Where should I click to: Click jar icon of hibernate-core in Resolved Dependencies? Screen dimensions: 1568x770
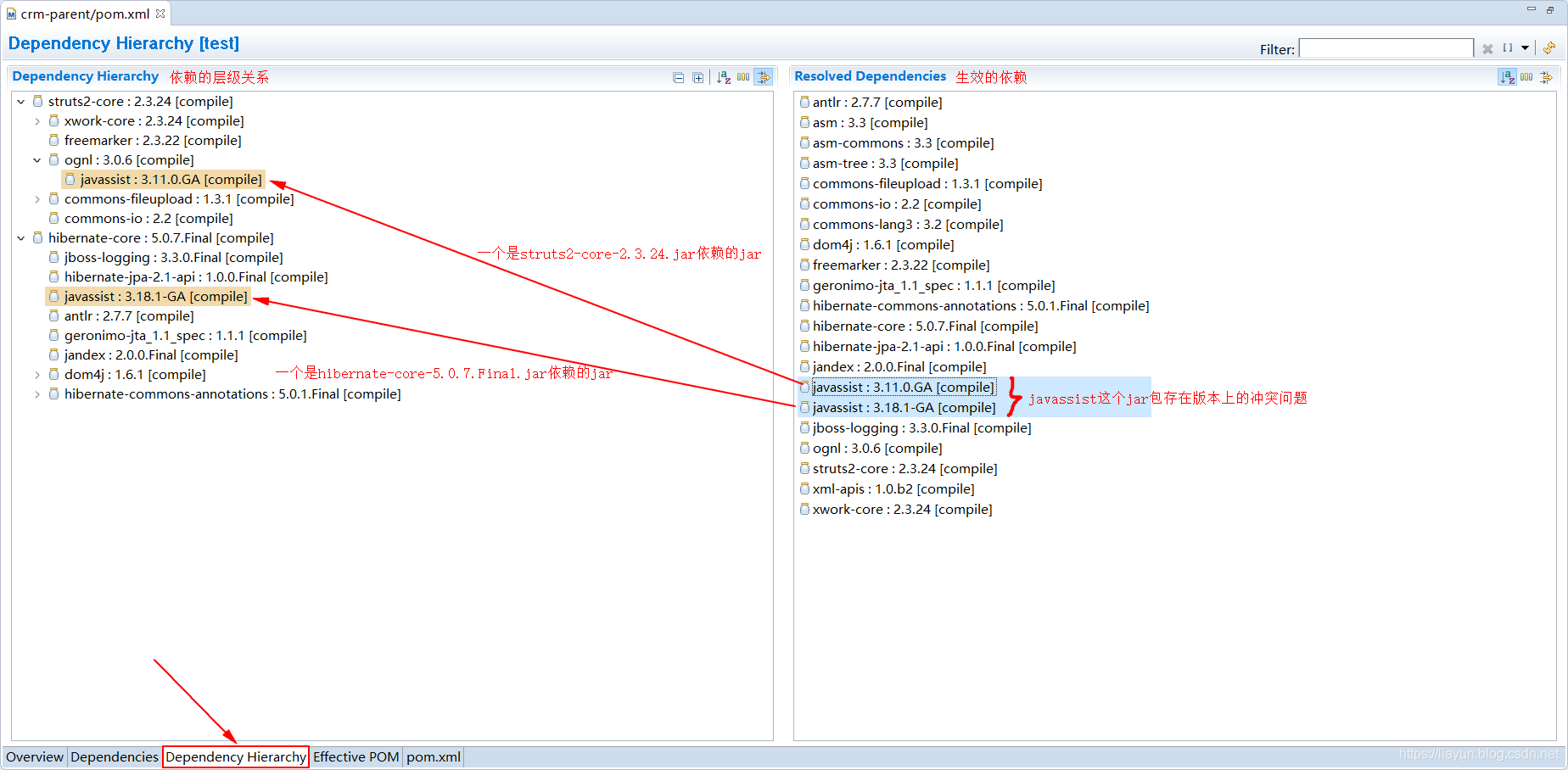(x=805, y=326)
